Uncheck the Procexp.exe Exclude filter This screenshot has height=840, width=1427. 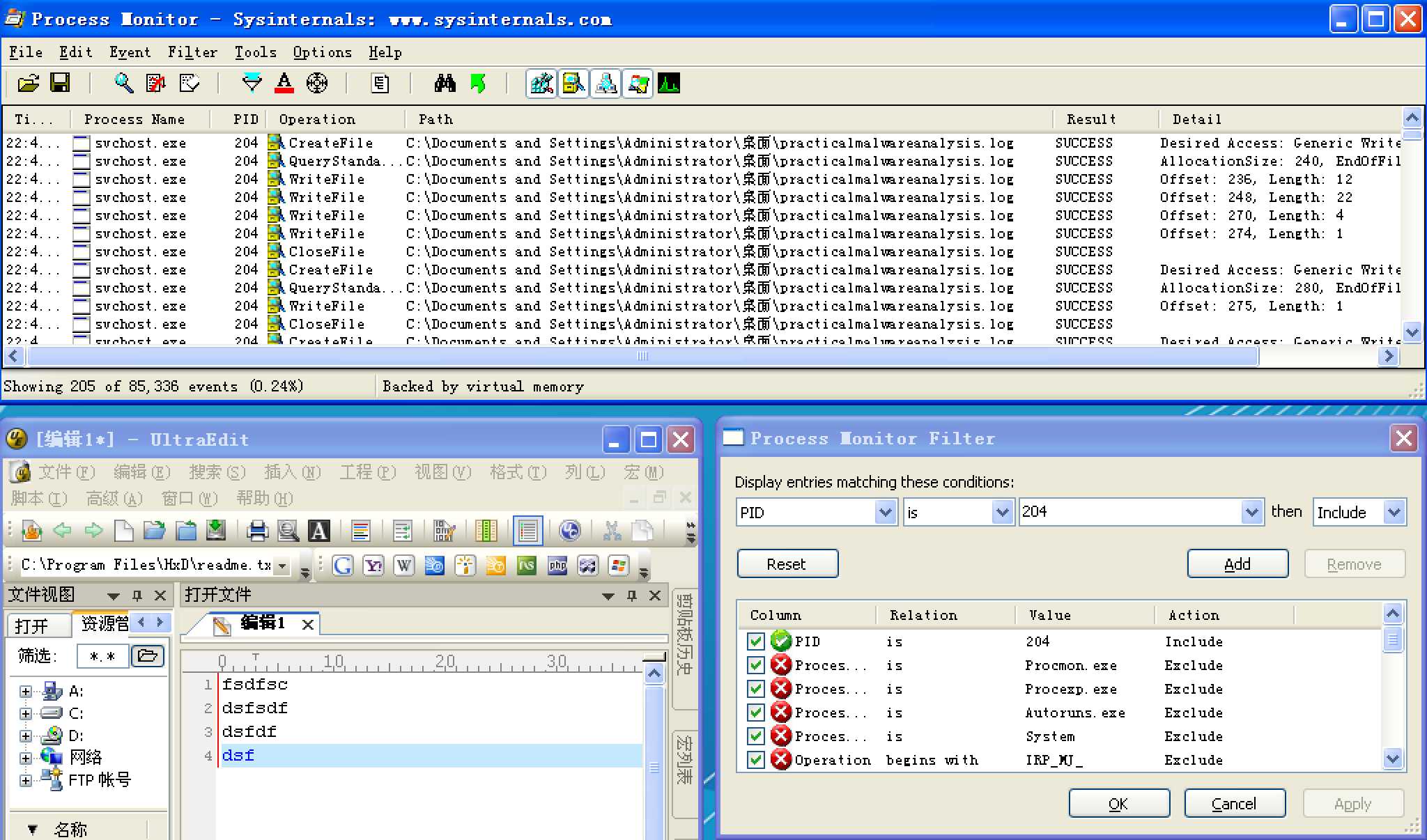(755, 689)
